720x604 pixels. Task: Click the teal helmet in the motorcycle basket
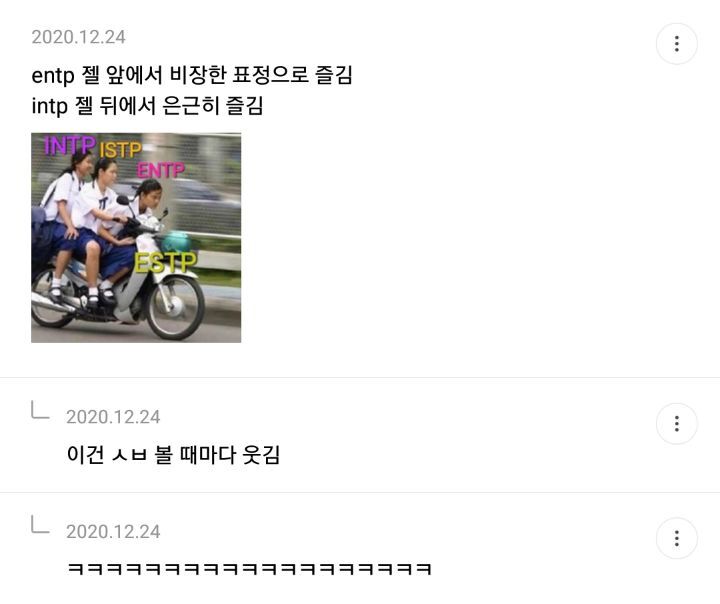click(x=176, y=242)
